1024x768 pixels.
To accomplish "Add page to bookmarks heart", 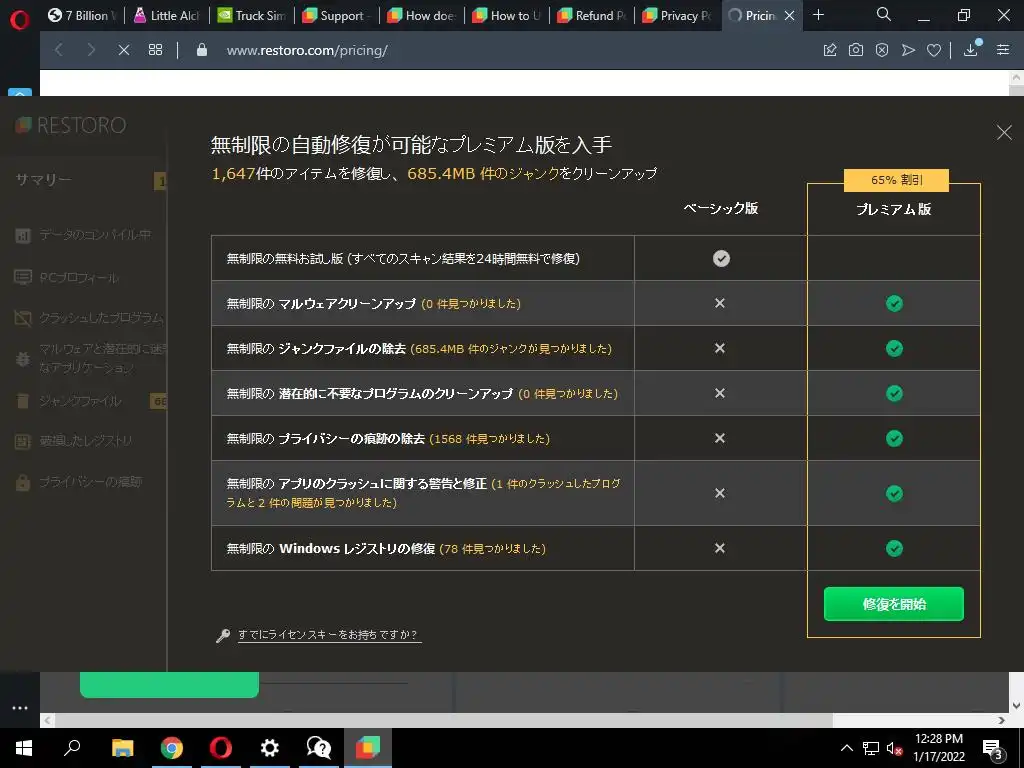I will coord(934,50).
